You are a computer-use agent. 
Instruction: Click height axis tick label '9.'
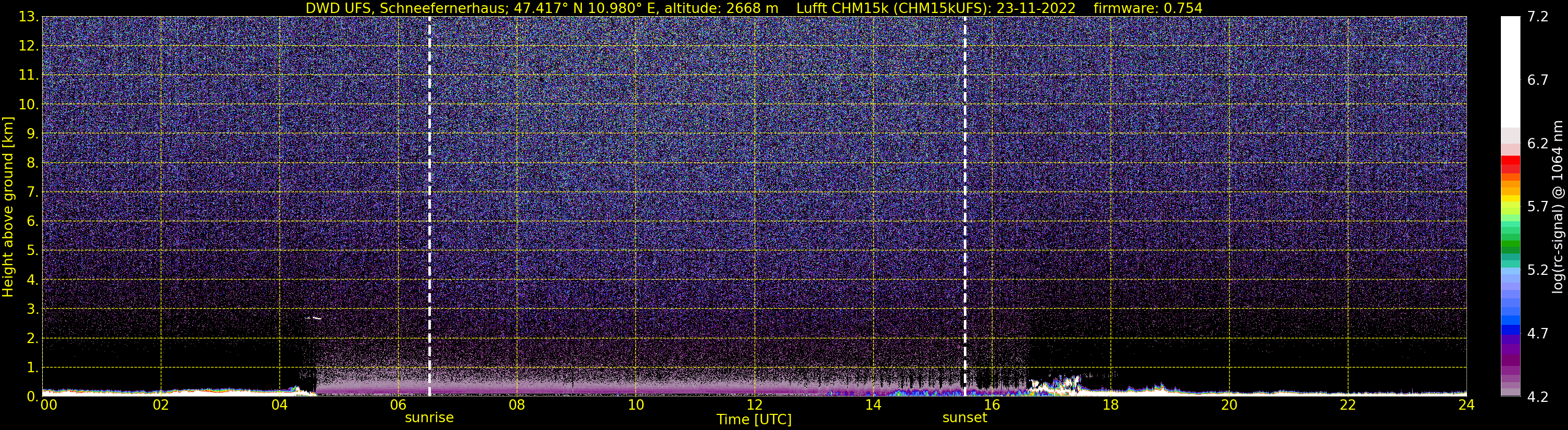(33, 134)
